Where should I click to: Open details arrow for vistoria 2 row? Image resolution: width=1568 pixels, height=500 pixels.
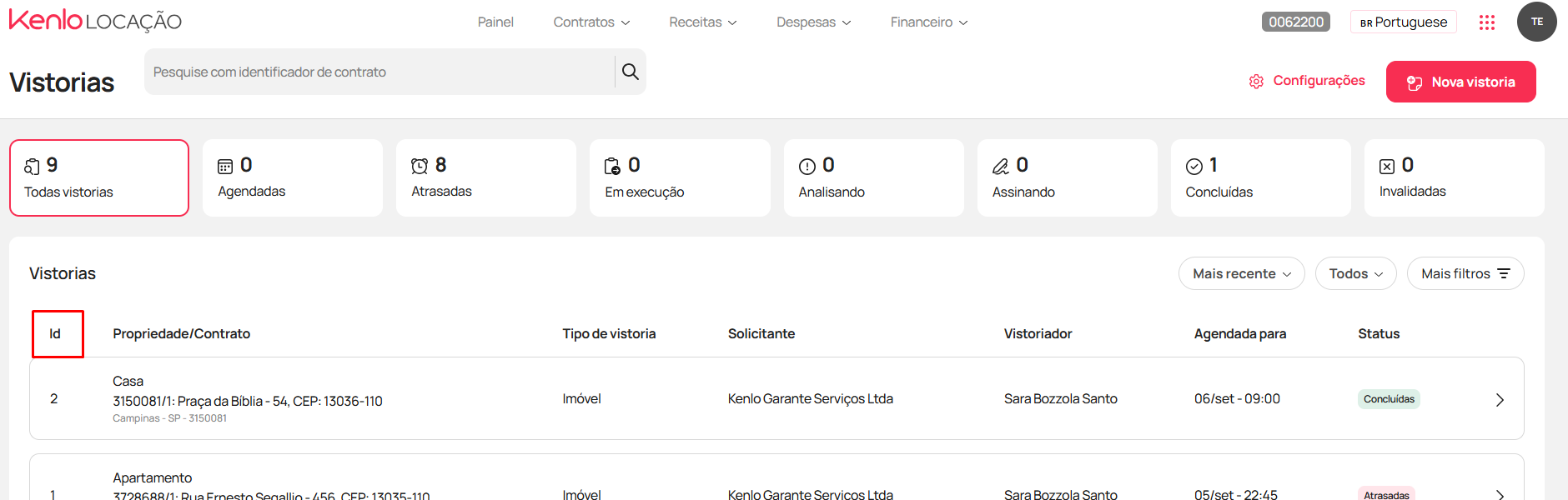pyautogui.click(x=1500, y=400)
